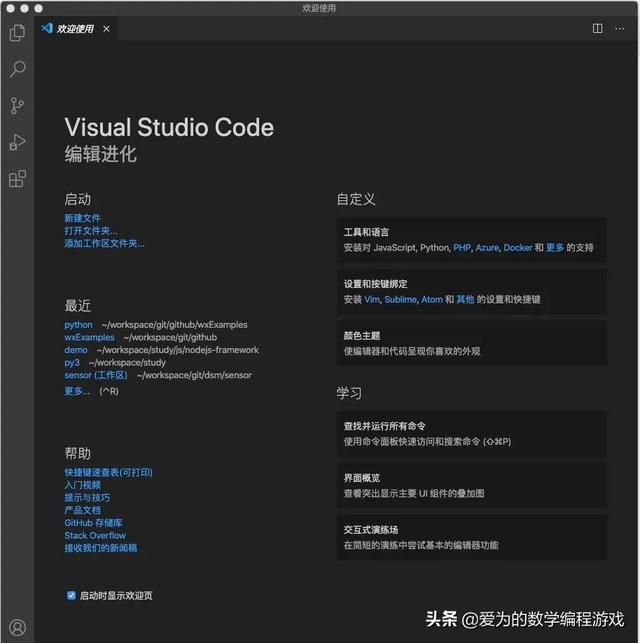Open the 颜色主题 card
This screenshot has height=643, width=640.
471,343
